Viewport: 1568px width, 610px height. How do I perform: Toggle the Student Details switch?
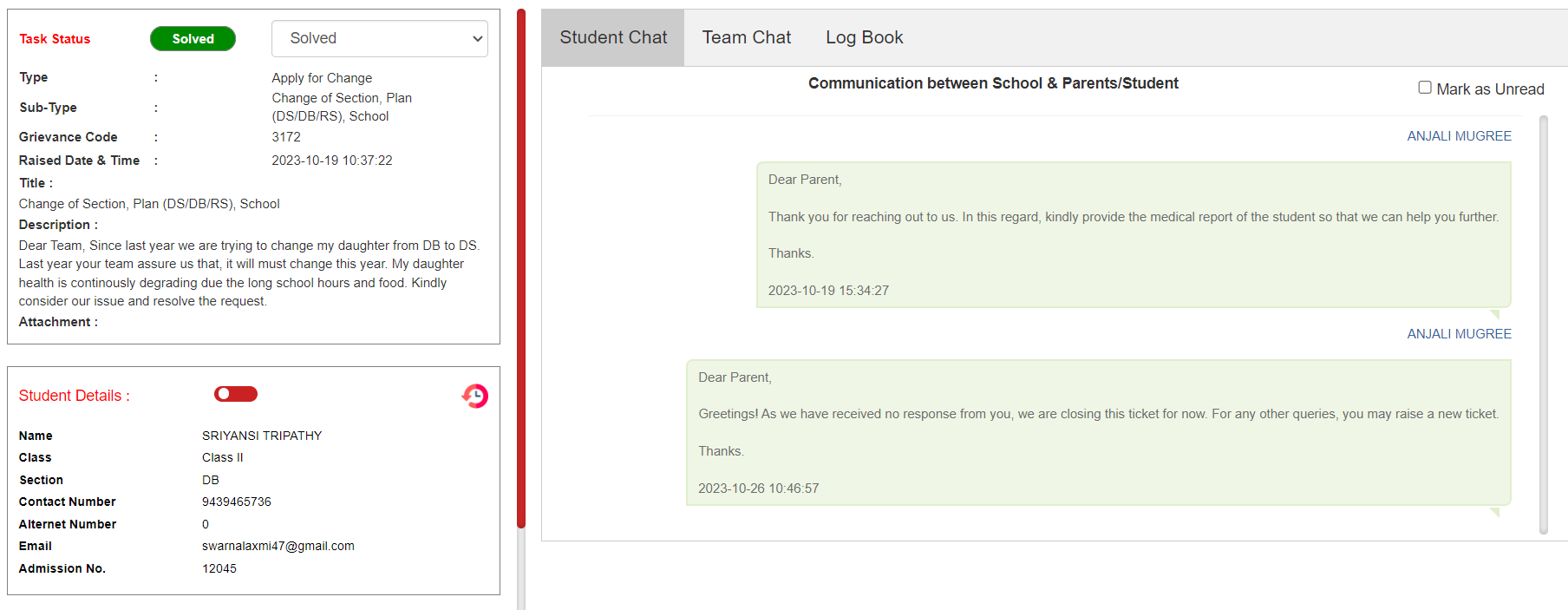click(236, 394)
